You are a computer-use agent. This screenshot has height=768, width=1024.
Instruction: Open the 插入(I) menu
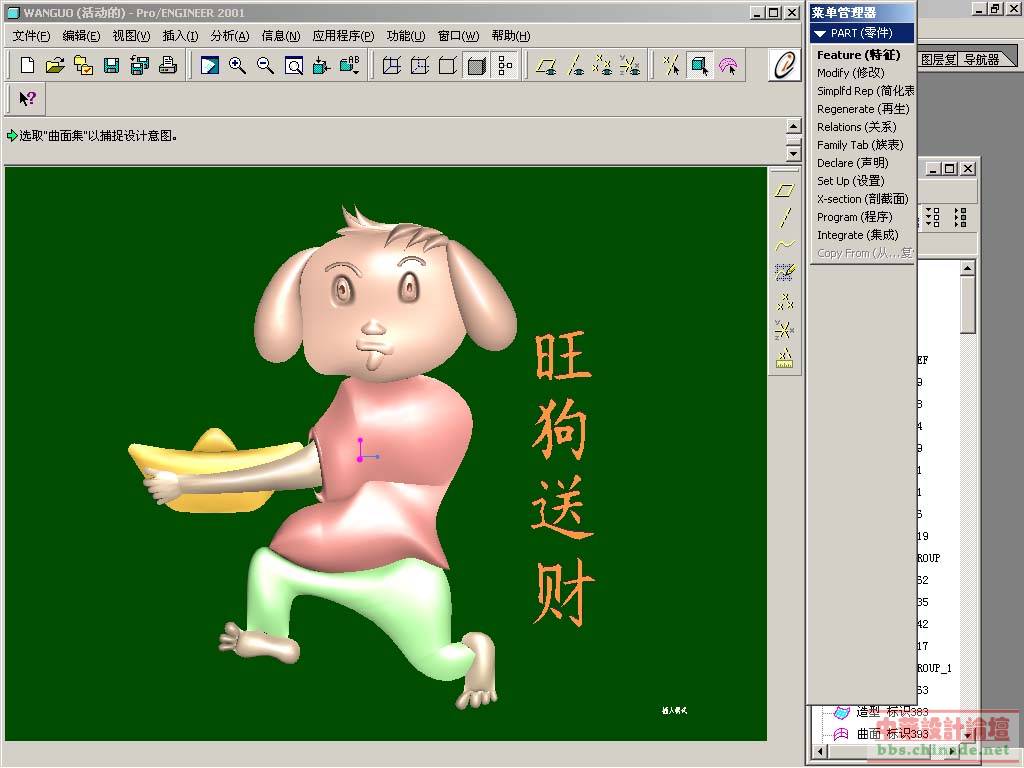(180, 36)
